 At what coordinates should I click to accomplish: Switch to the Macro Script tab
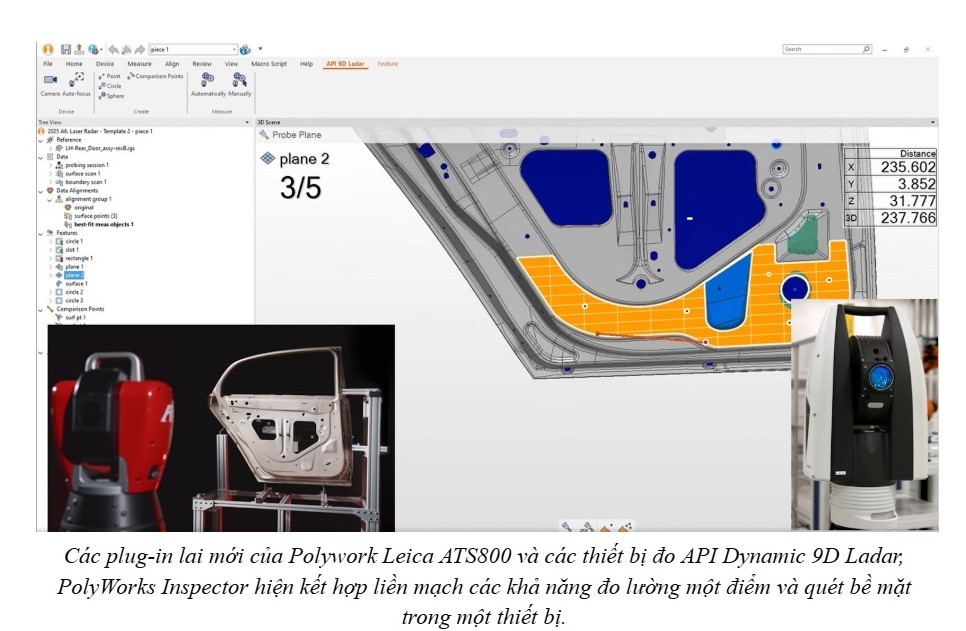coord(268,64)
